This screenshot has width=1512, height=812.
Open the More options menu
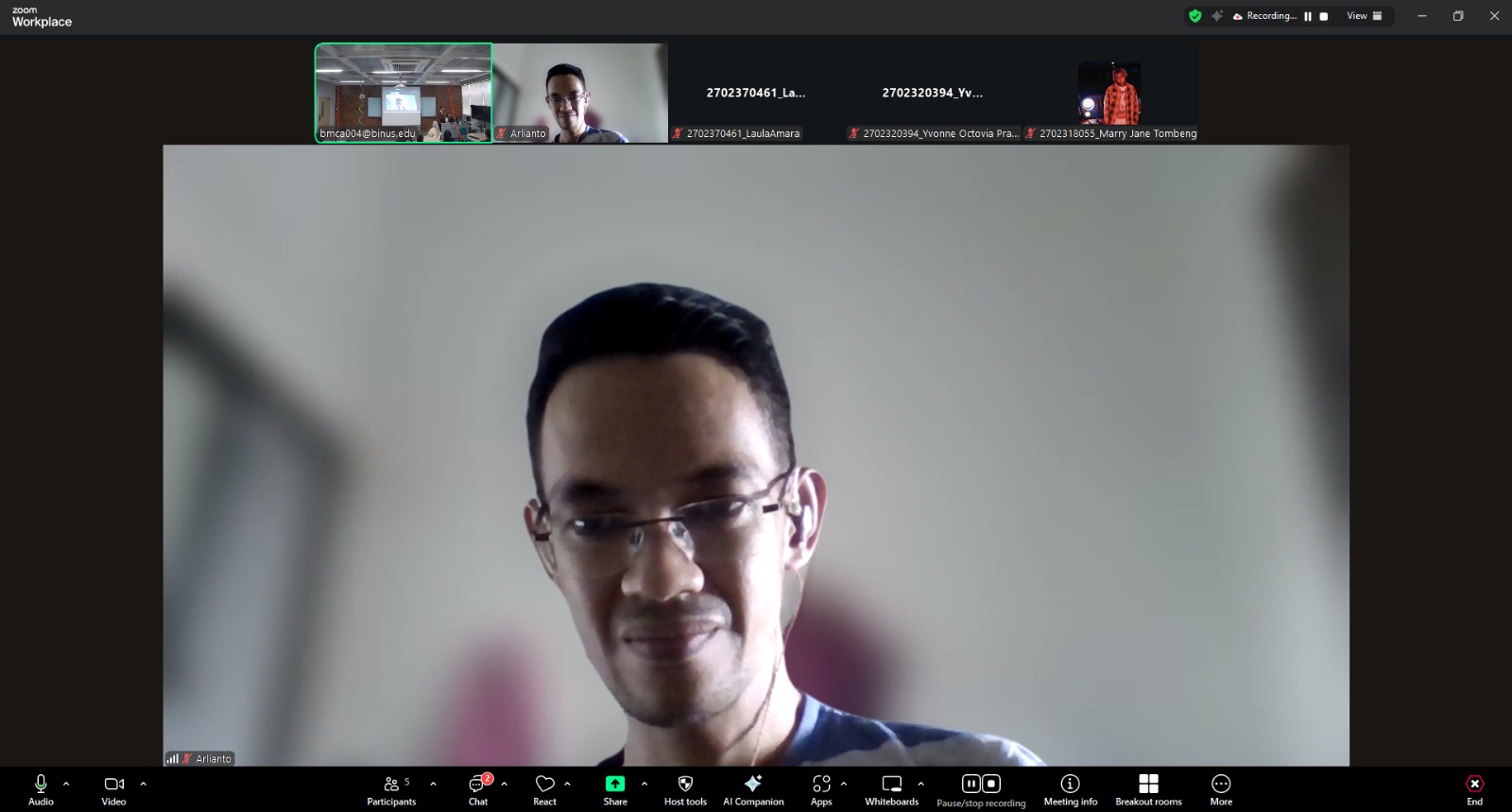[1221, 789]
